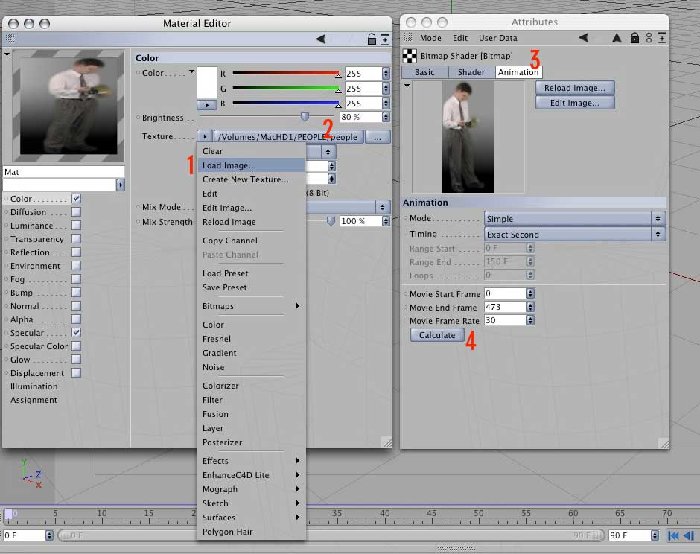700x554 pixels.
Task: Enable the Bump channel checkbox
Action: 76,292
